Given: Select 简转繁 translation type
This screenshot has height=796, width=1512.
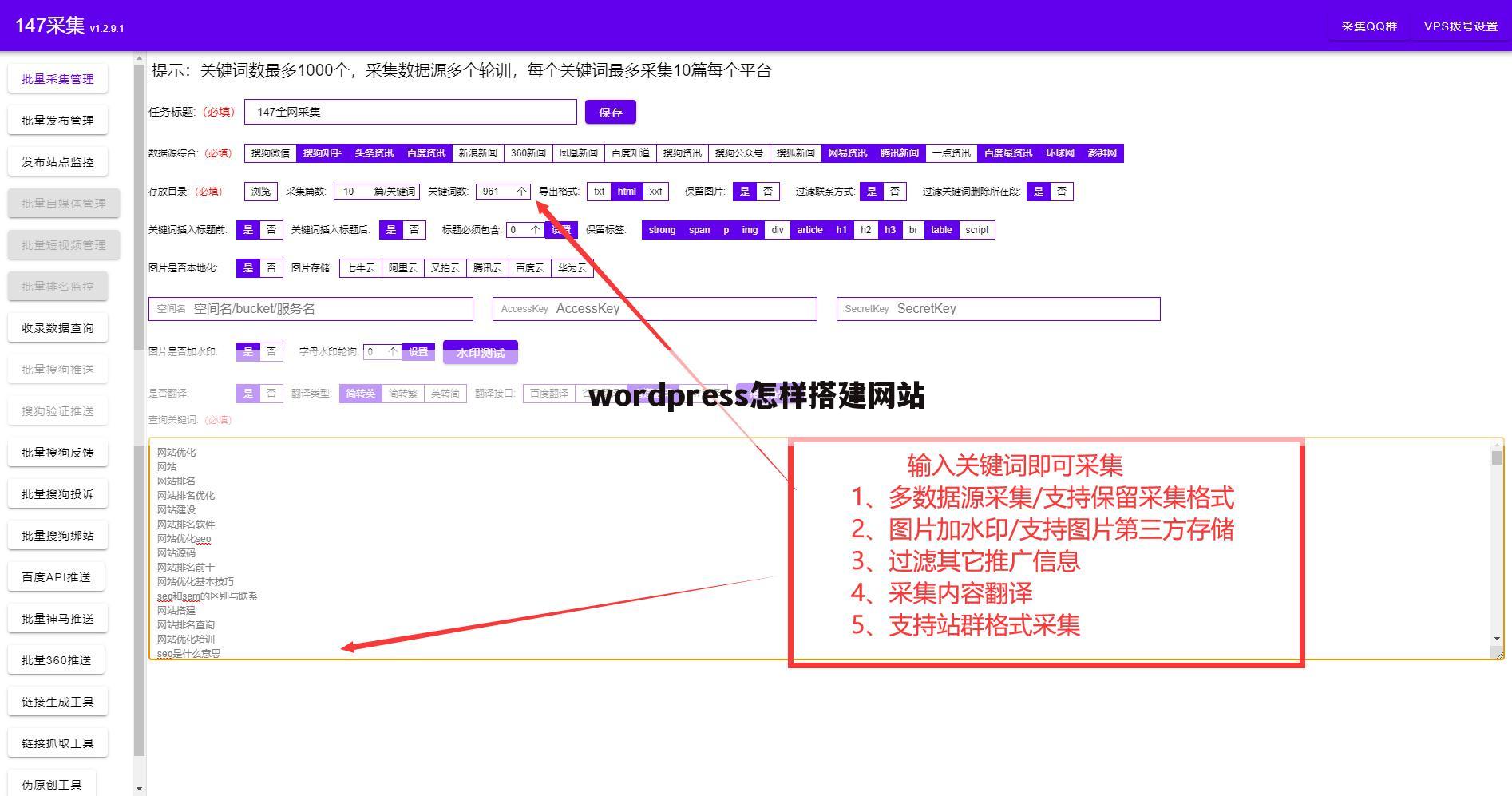Looking at the screenshot, I should 402,393.
